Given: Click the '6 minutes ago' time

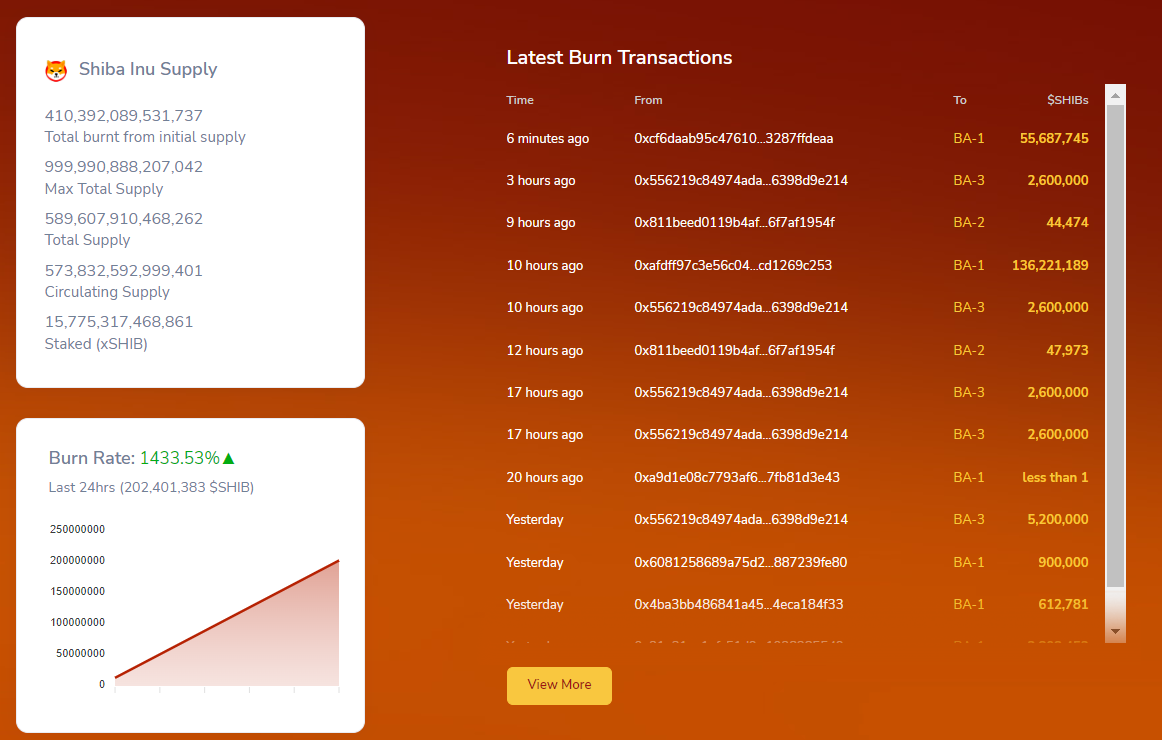Looking at the screenshot, I should point(548,139).
